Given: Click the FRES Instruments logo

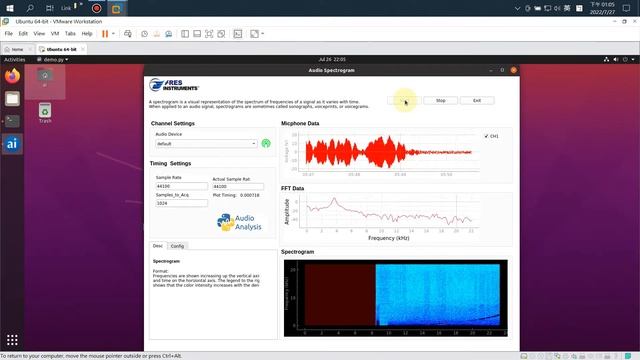Looking at the screenshot, I should coord(173,85).
